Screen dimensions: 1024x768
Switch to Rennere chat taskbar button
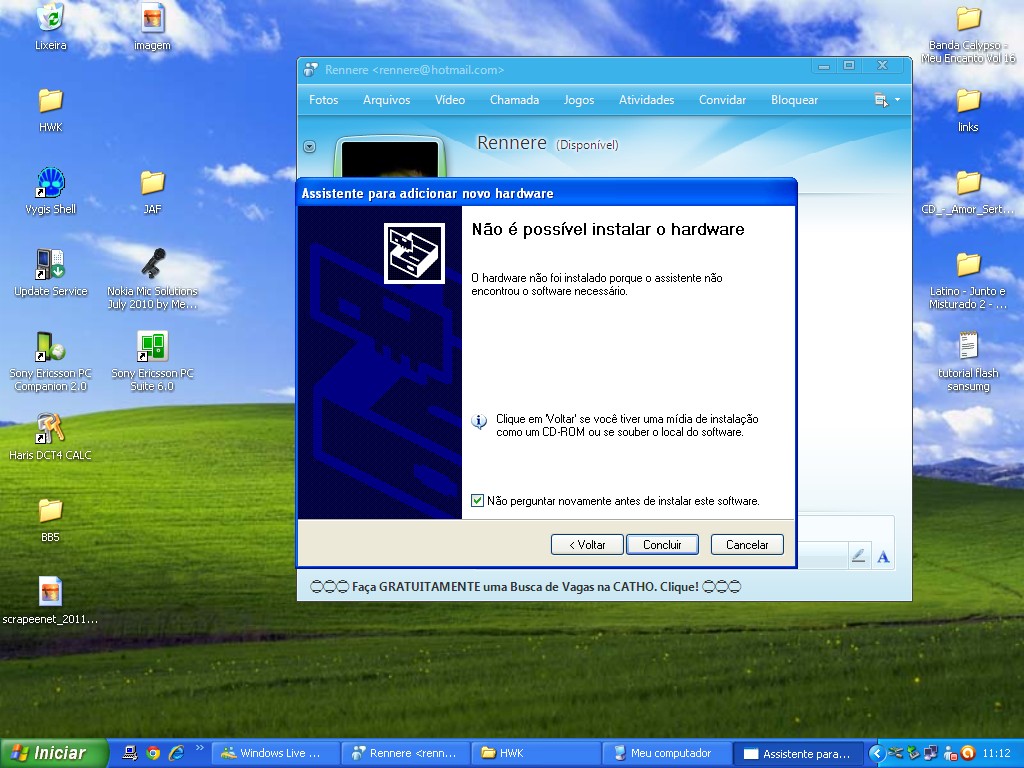(406, 754)
